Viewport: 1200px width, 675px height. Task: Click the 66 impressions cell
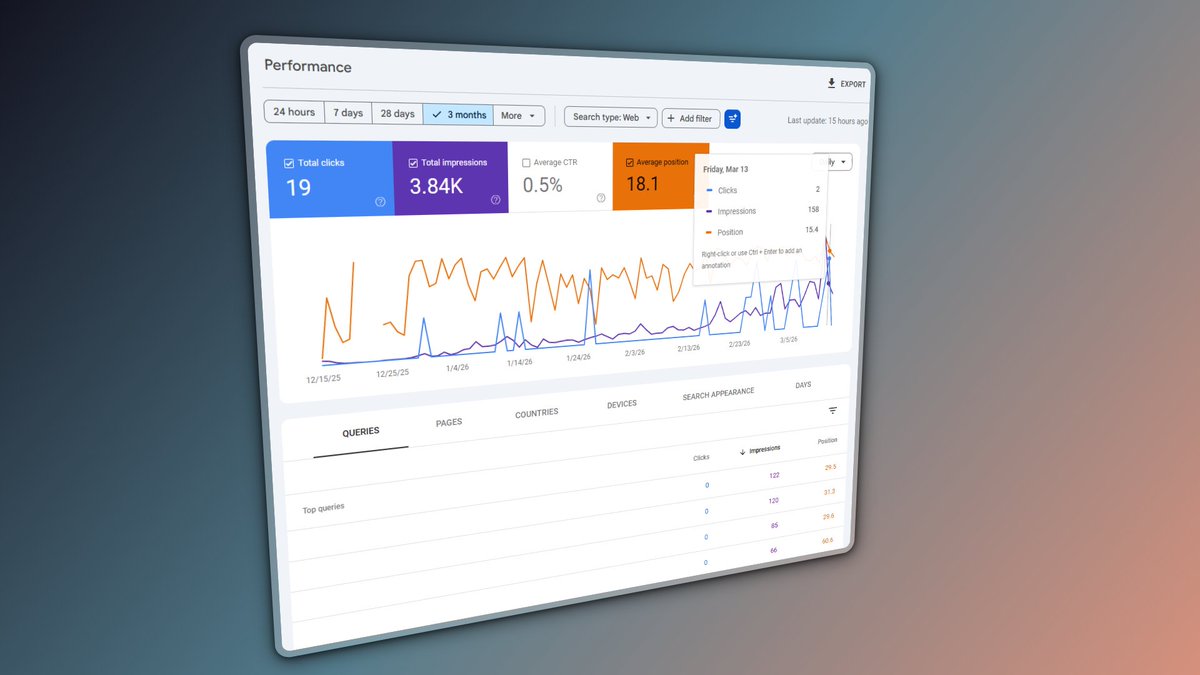(773, 550)
